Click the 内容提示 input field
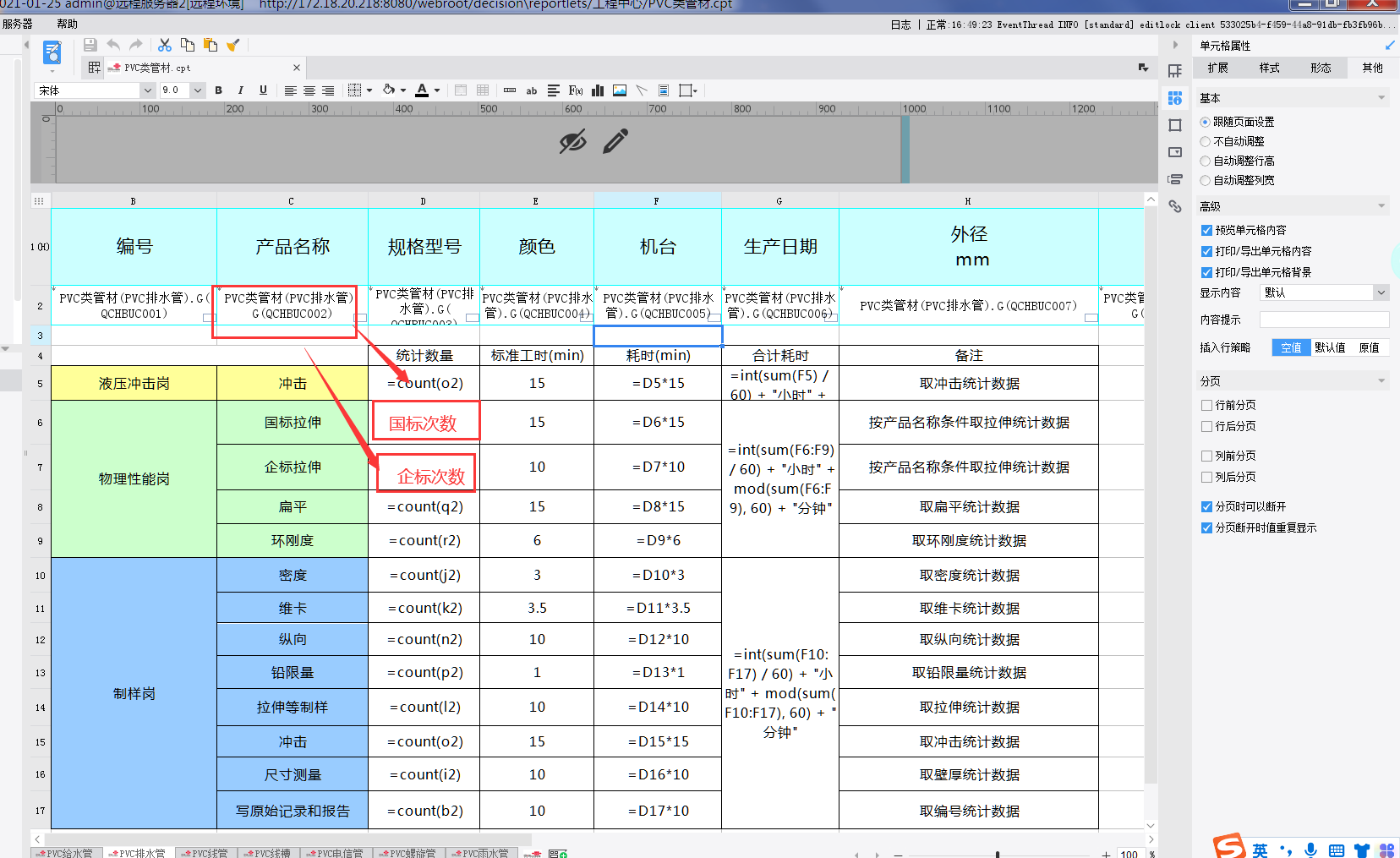The height and width of the screenshot is (858, 1400). 1324,320
